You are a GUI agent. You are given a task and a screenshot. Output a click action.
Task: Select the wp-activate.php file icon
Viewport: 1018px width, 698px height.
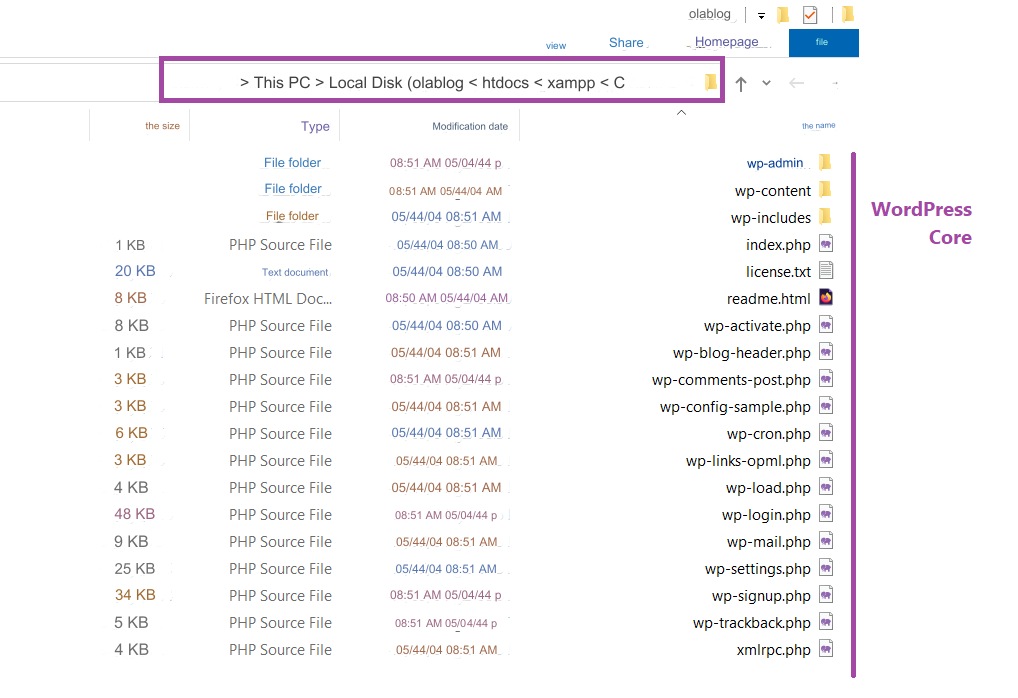coord(826,325)
